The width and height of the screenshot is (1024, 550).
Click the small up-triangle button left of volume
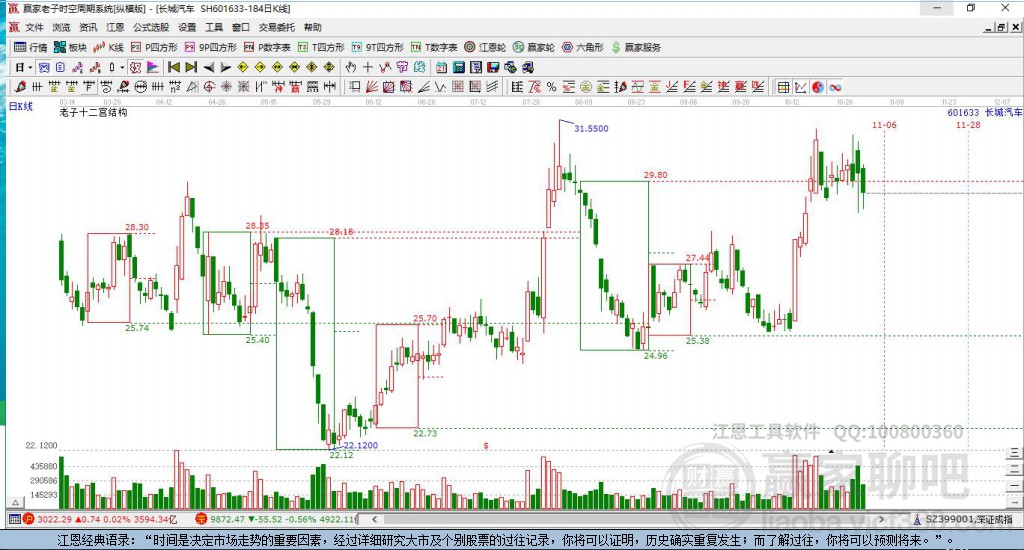click(x=16, y=502)
